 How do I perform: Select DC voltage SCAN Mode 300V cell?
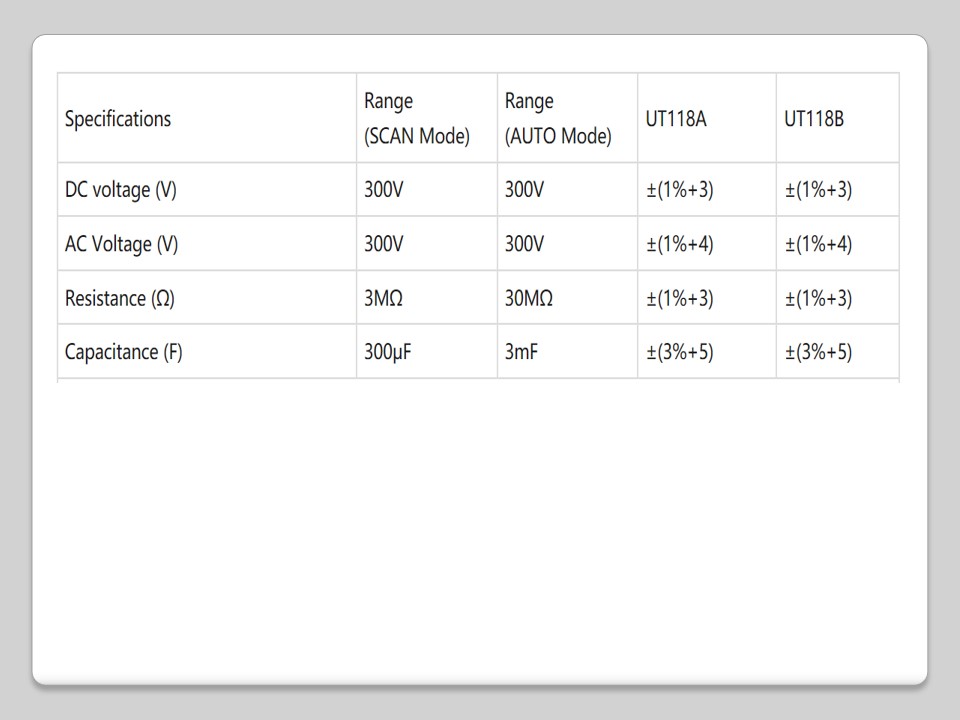(384, 190)
